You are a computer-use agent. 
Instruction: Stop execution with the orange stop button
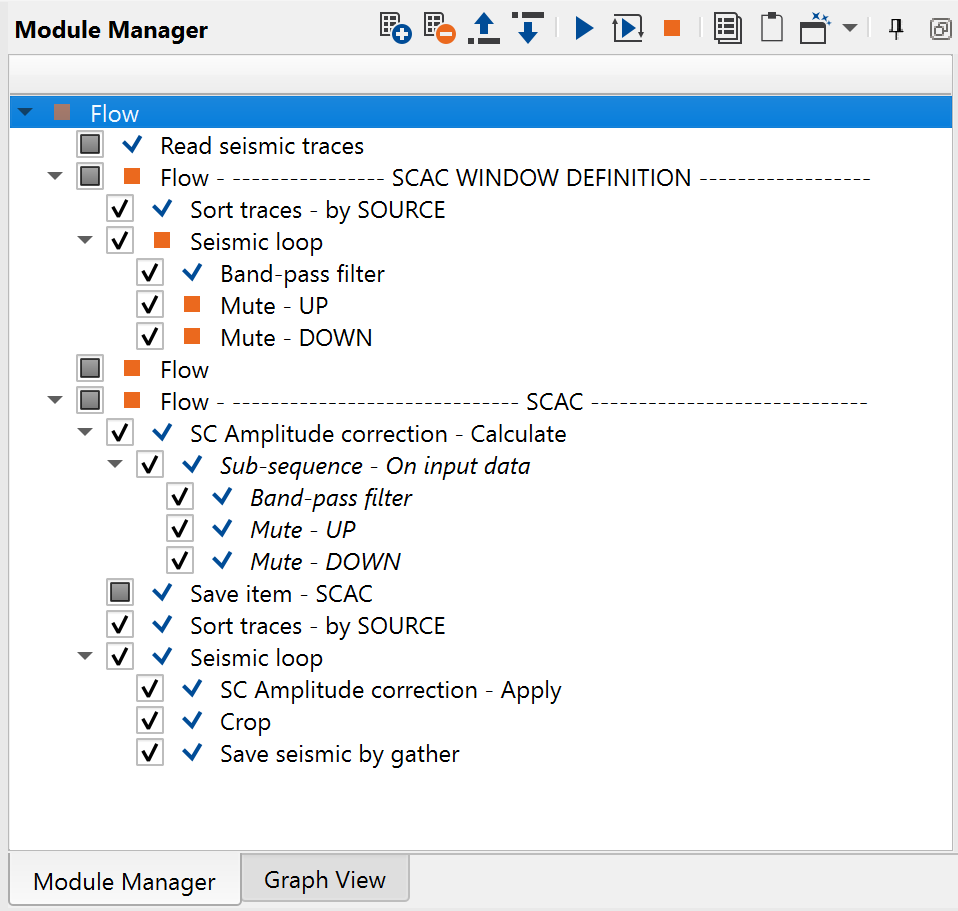point(672,28)
